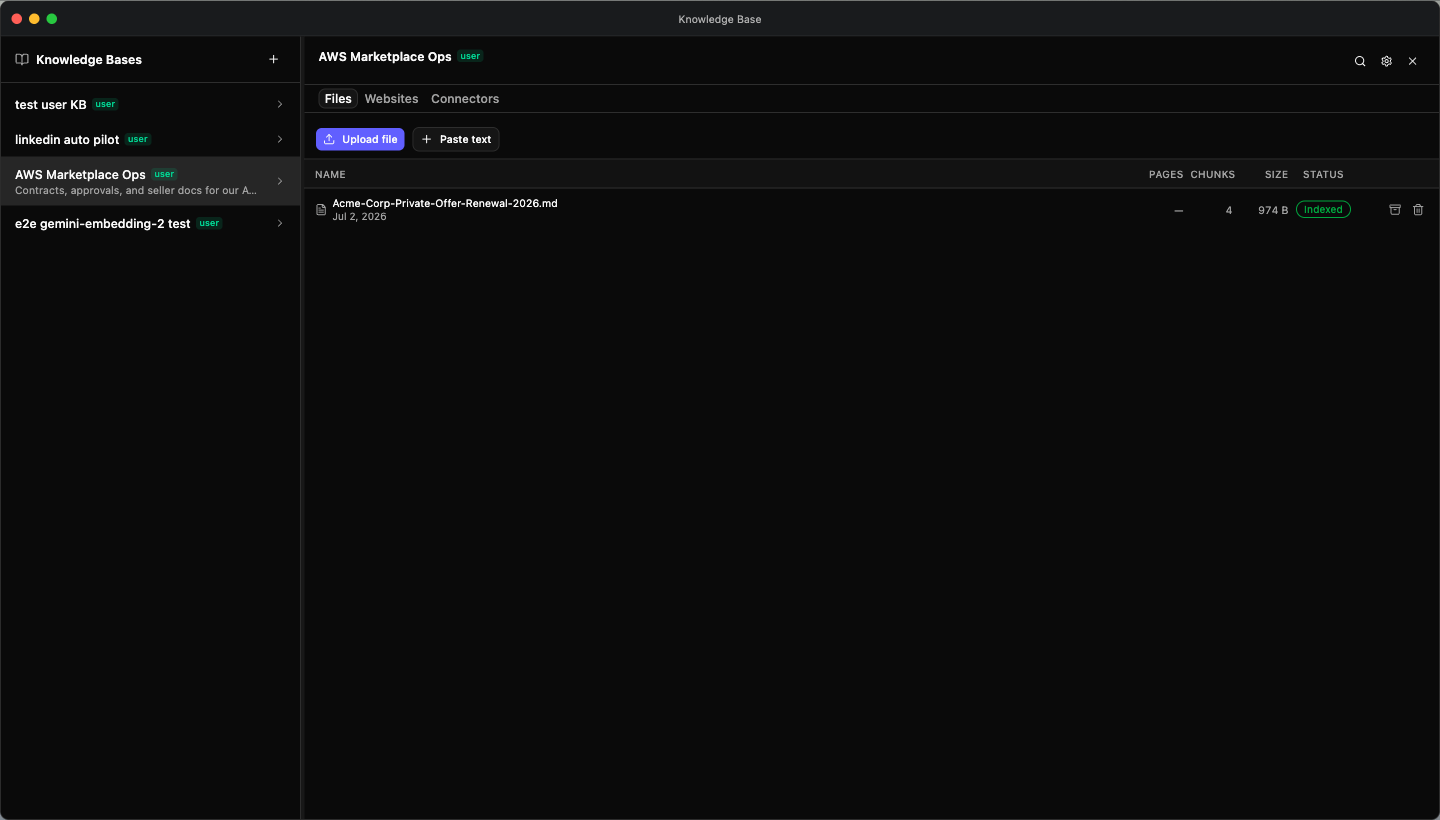Screen dimensions: 1440x820
Task: Click the Knowledge Bases sidebar heading
Action: point(89,60)
